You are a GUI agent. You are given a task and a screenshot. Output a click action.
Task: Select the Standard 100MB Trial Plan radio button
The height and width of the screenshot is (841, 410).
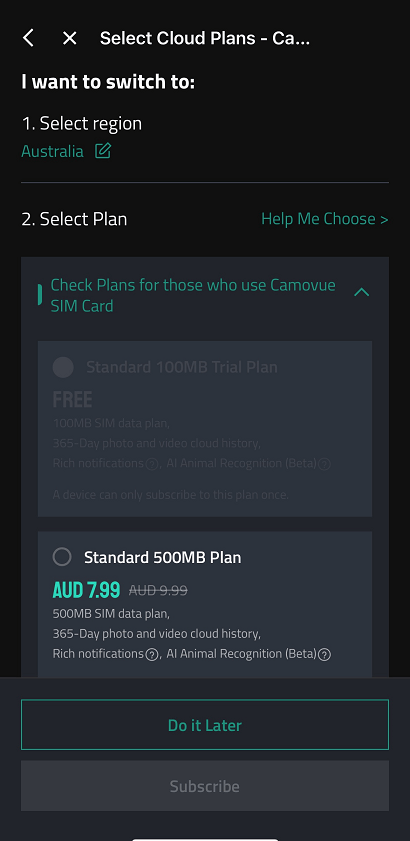click(x=63, y=367)
